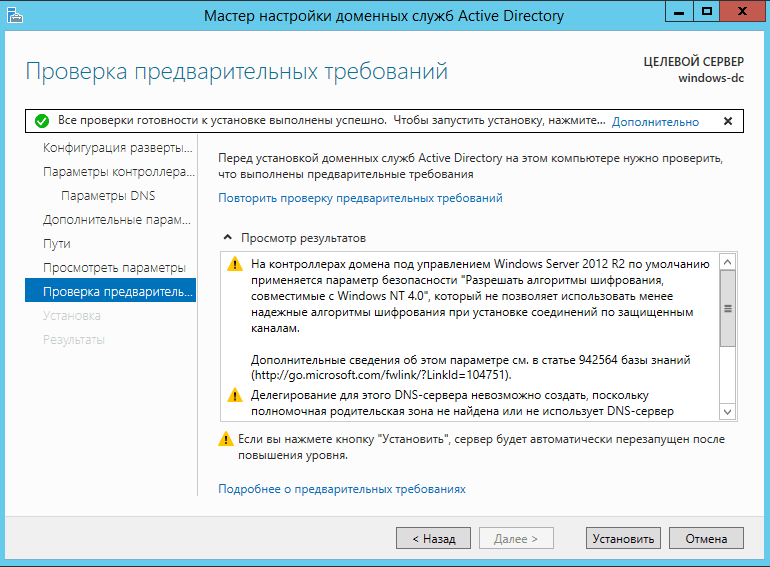Image resolution: width=770 pixels, height=567 pixels.
Task: Click Повторить проверку предварительных требований link
Action: pos(360,198)
